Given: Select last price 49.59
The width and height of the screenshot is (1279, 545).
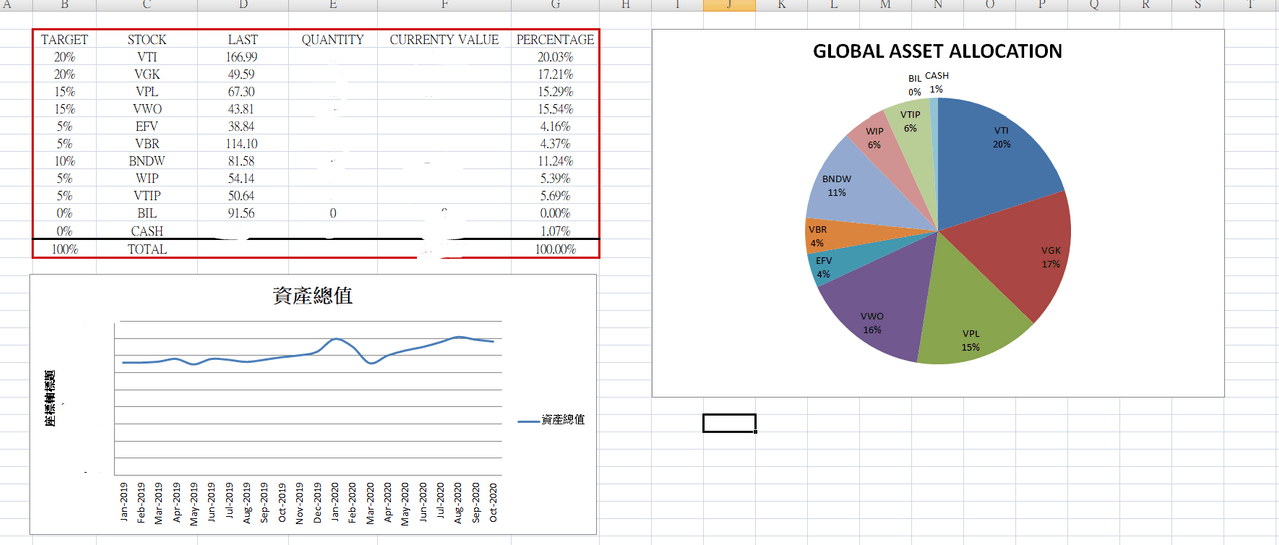Looking at the screenshot, I should 243,74.
